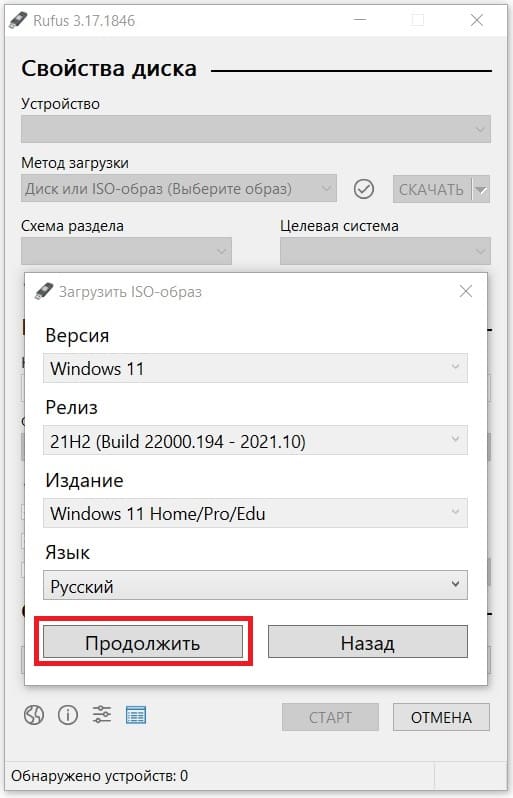Click USB icon in Загрузить ISO-образ dialog
The width and height of the screenshot is (513, 798).
pyautogui.click(x=44, y=292)
